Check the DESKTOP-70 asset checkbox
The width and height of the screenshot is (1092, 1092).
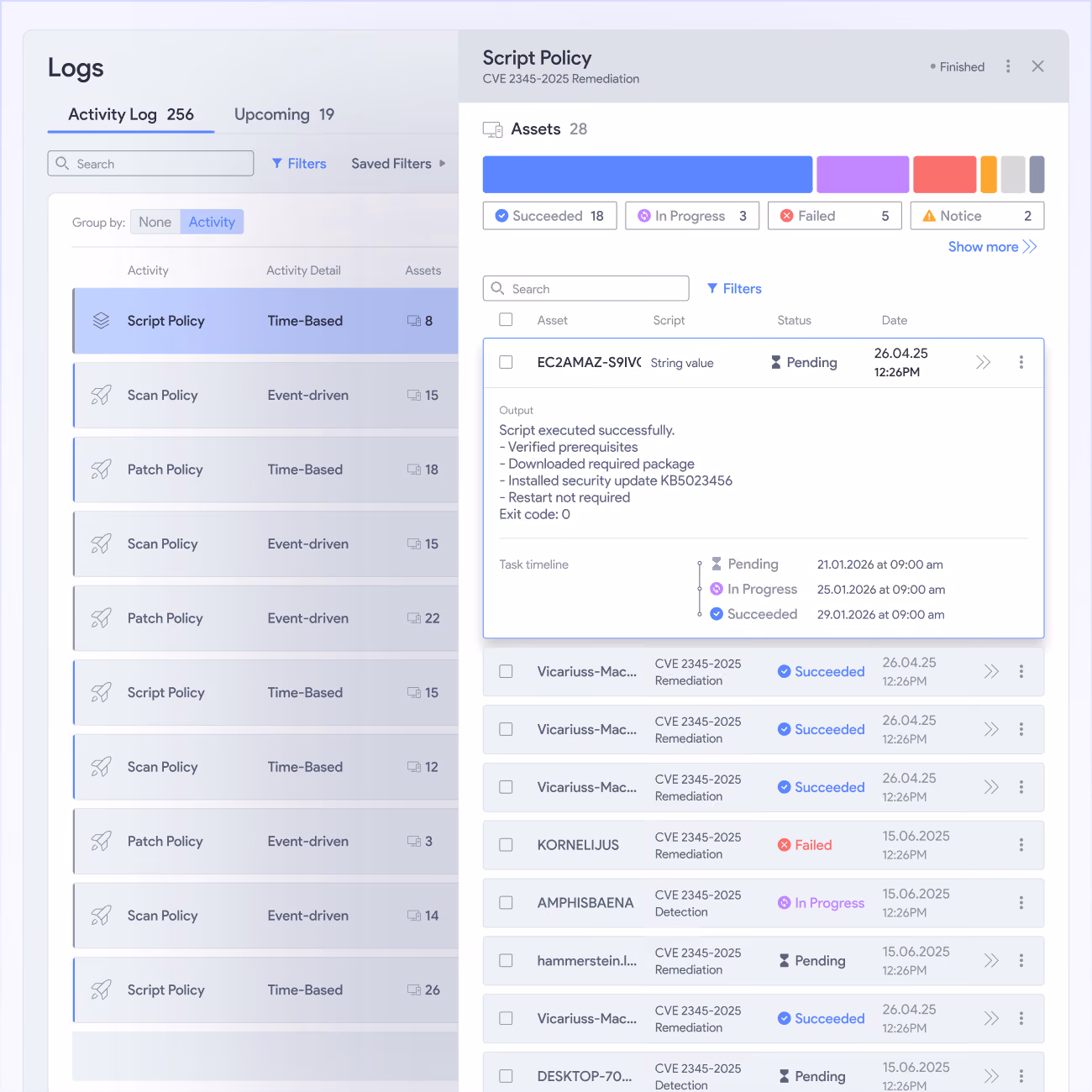click(x=506, y=1076)
